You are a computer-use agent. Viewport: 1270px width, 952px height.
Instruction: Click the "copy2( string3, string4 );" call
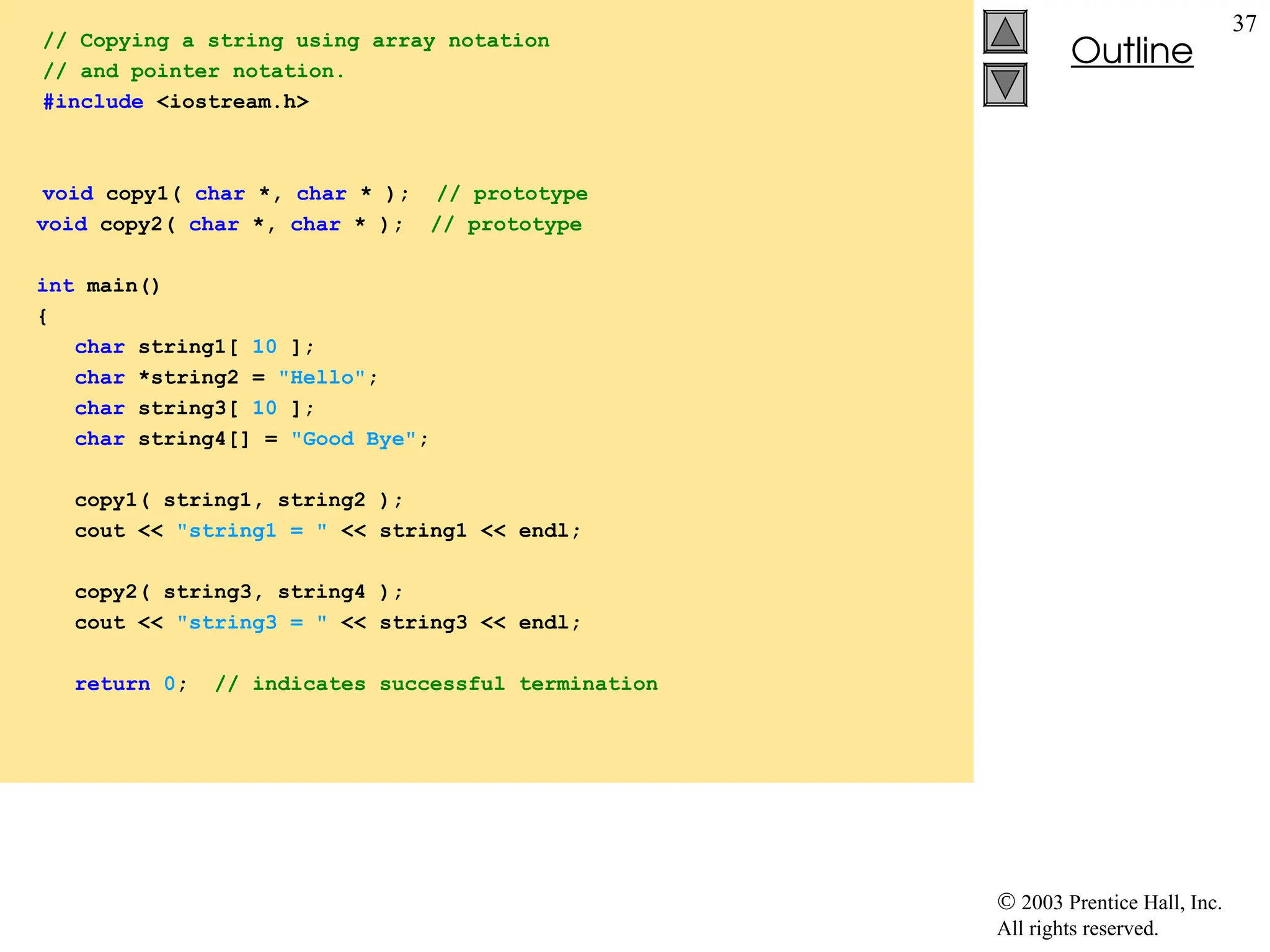pos(239,593)
